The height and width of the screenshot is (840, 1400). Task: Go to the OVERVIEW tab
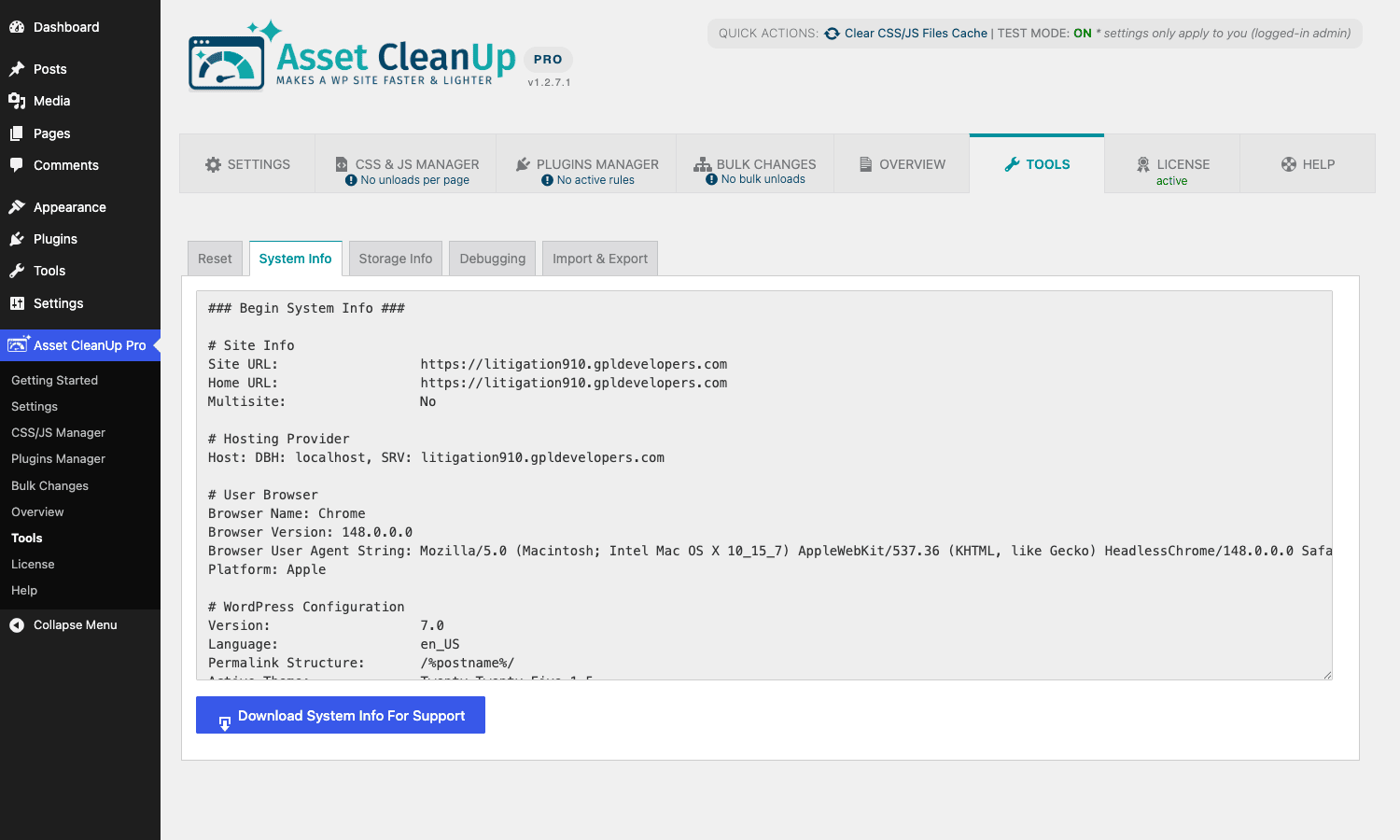click(903, 164)
